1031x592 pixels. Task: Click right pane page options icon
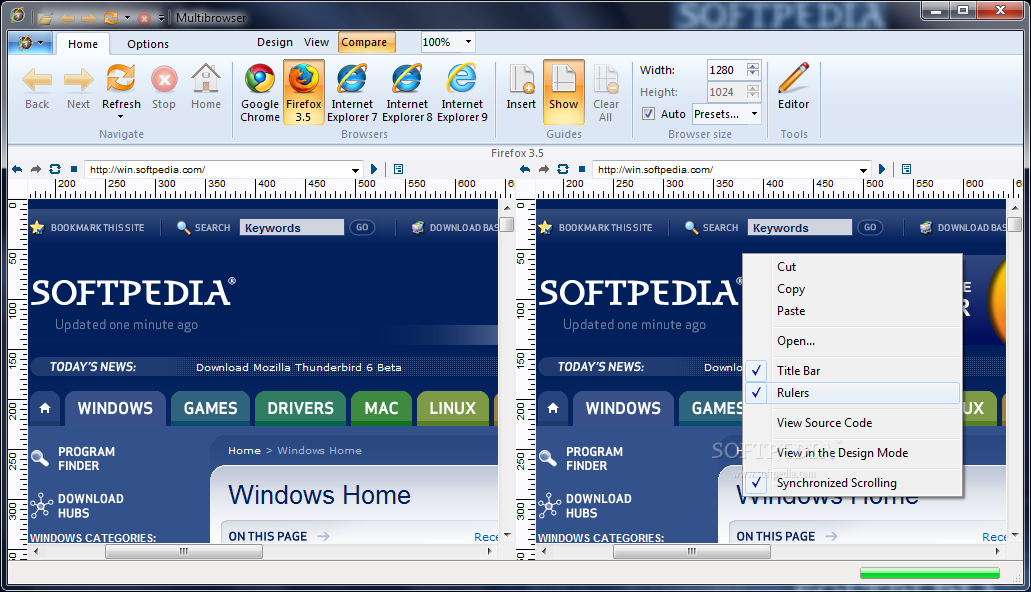coord(907,169)
